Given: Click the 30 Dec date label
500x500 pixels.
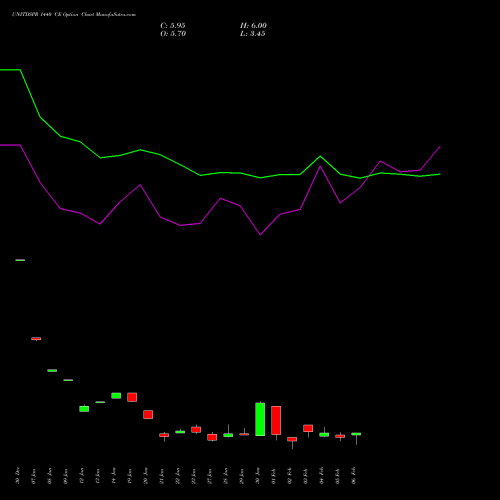Looking at the screenshot, I should (x=18, y=476).
